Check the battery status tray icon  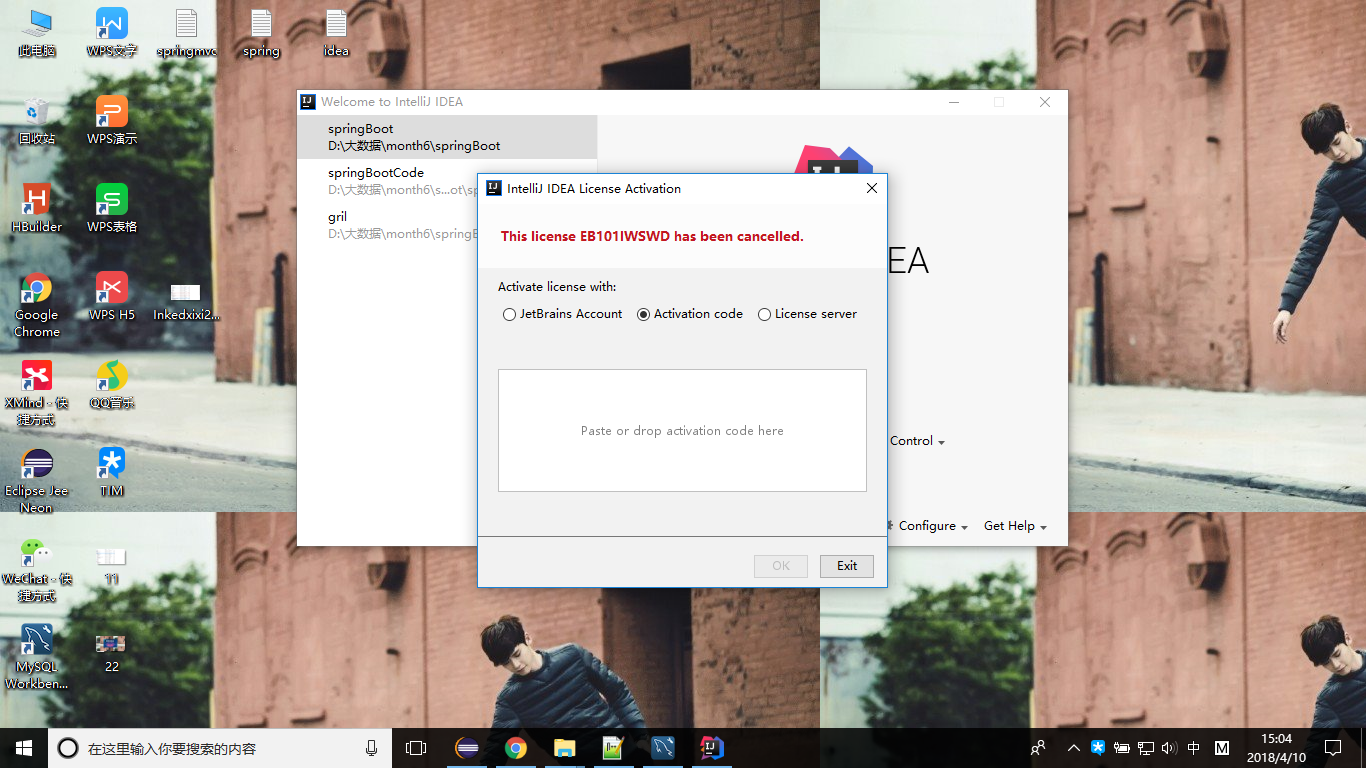pyautogui.click(x=1122, y=748)
